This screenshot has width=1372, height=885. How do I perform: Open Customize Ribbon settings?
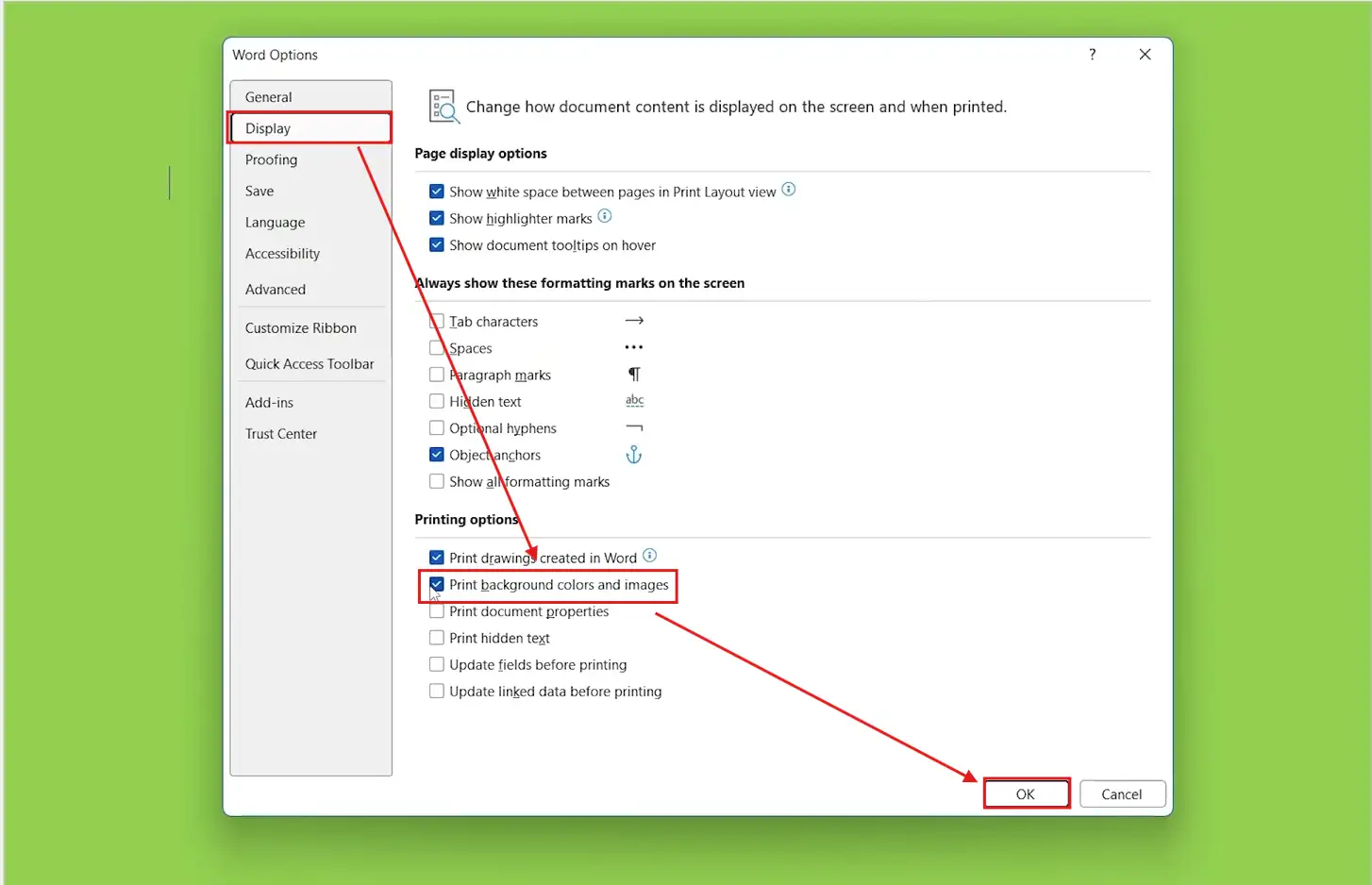310,328
